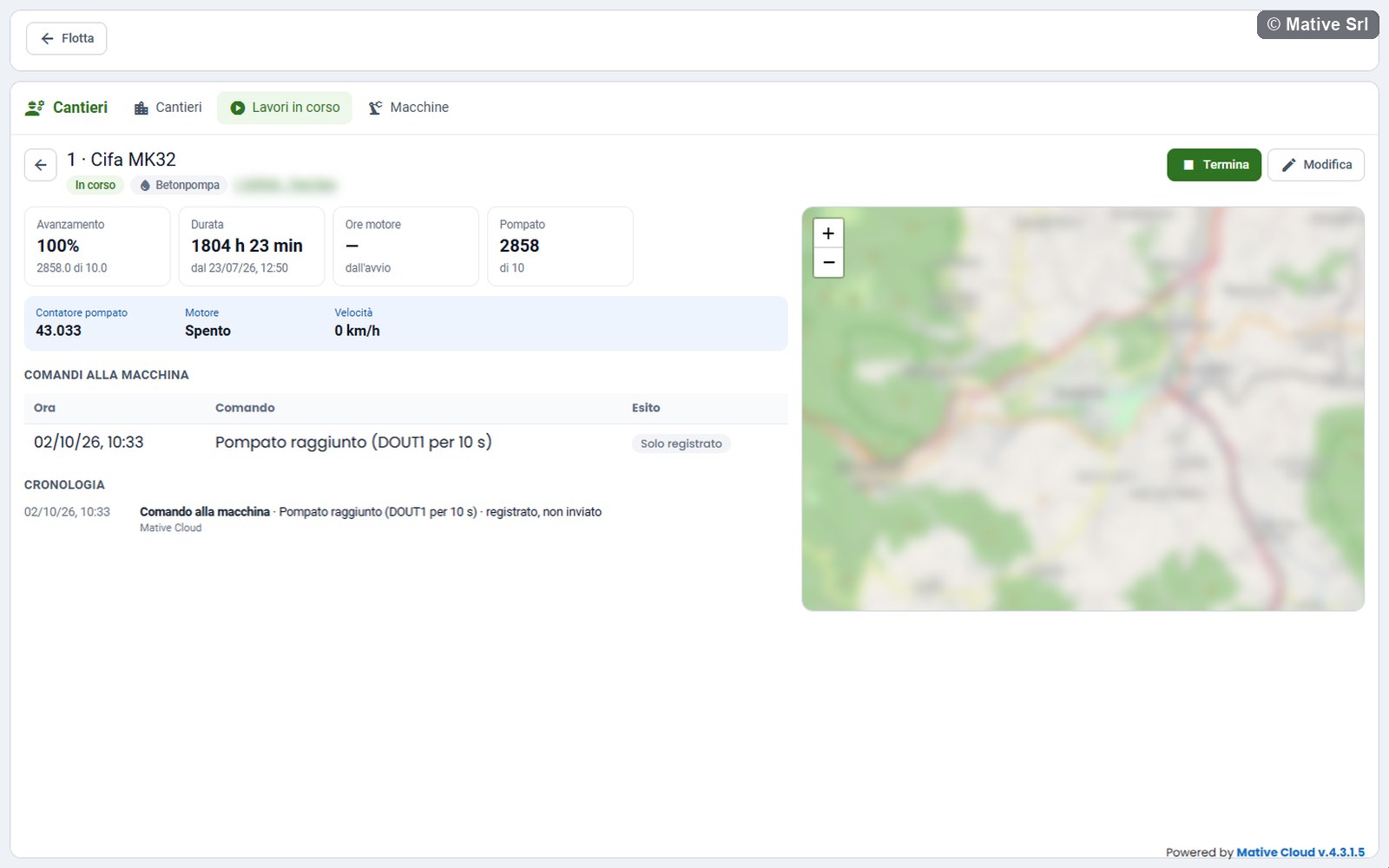Zoom out on the map
Viewport: 1389px width, 868px height.
(828, 262)
